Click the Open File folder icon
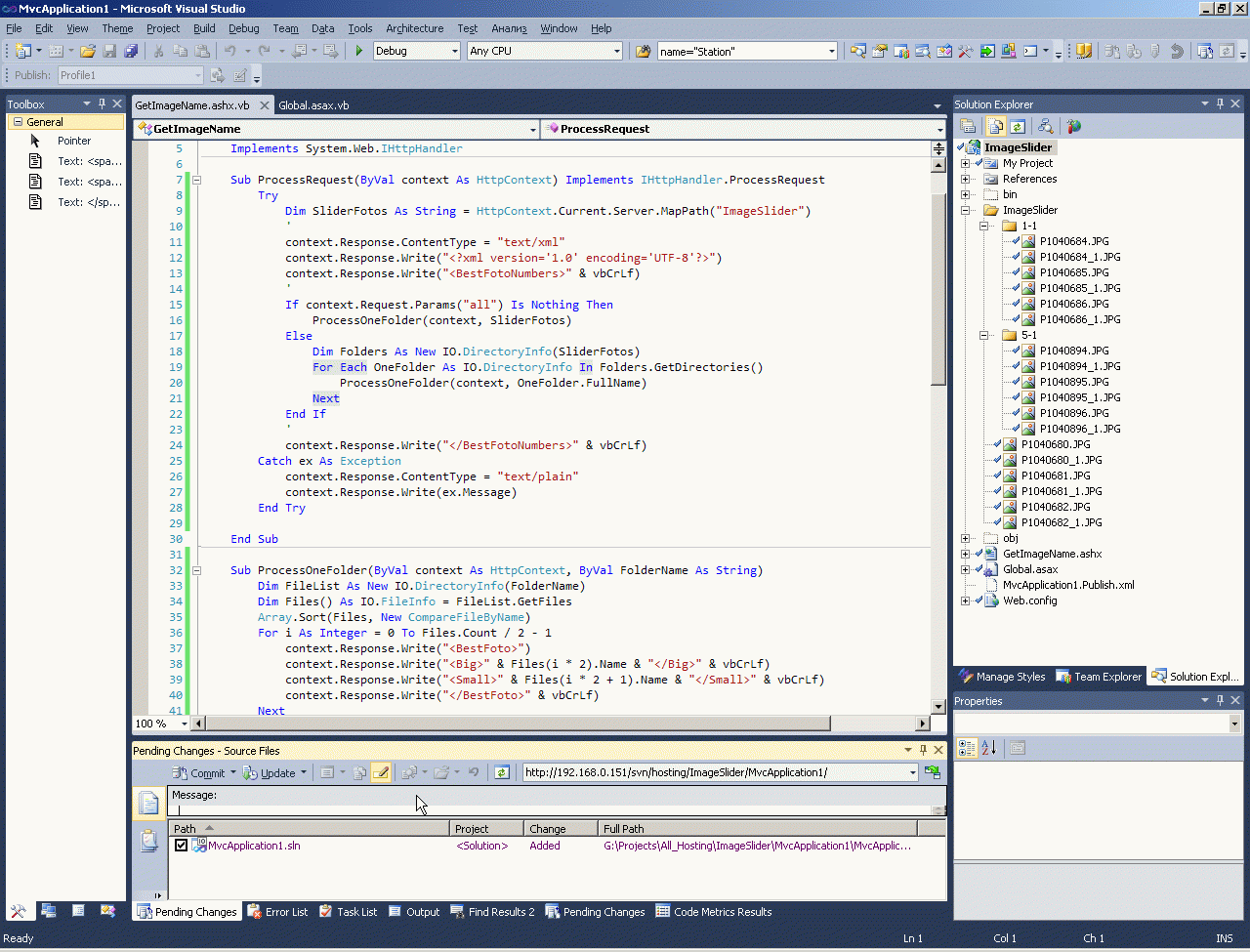The height and width of the screenshot is (952, 1250). (88, 51)
